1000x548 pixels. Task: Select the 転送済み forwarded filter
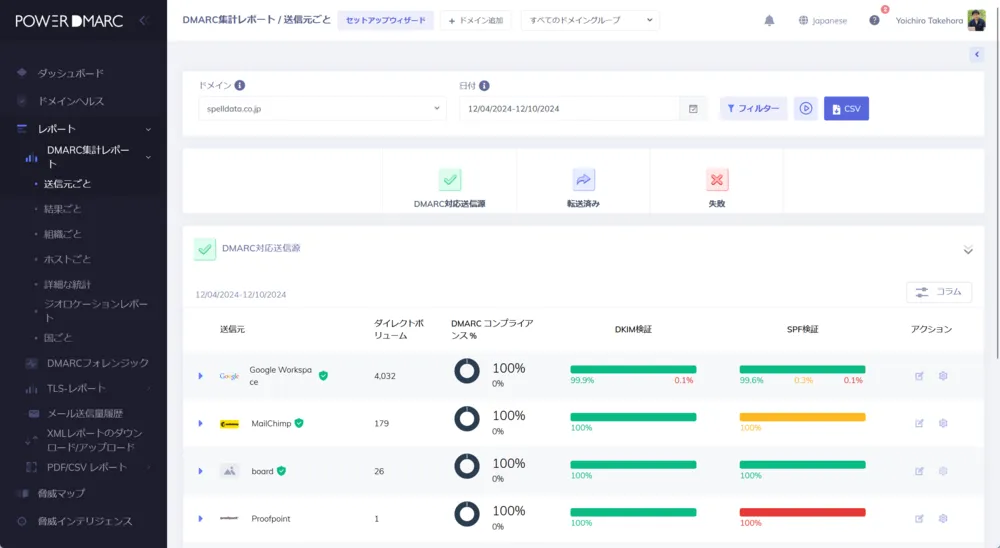(583, 180)
